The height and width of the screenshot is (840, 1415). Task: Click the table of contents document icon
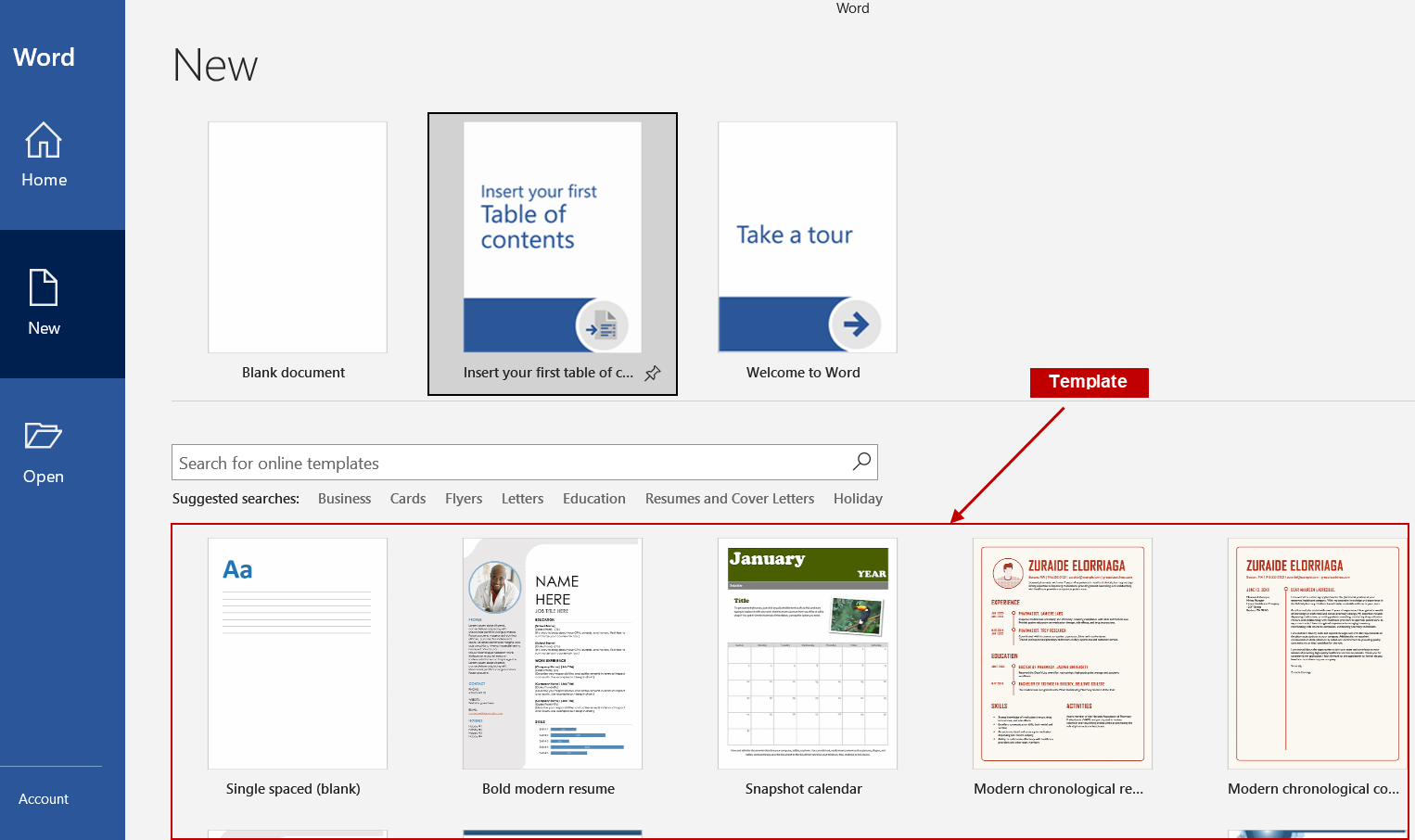click(x=603, y=325)
